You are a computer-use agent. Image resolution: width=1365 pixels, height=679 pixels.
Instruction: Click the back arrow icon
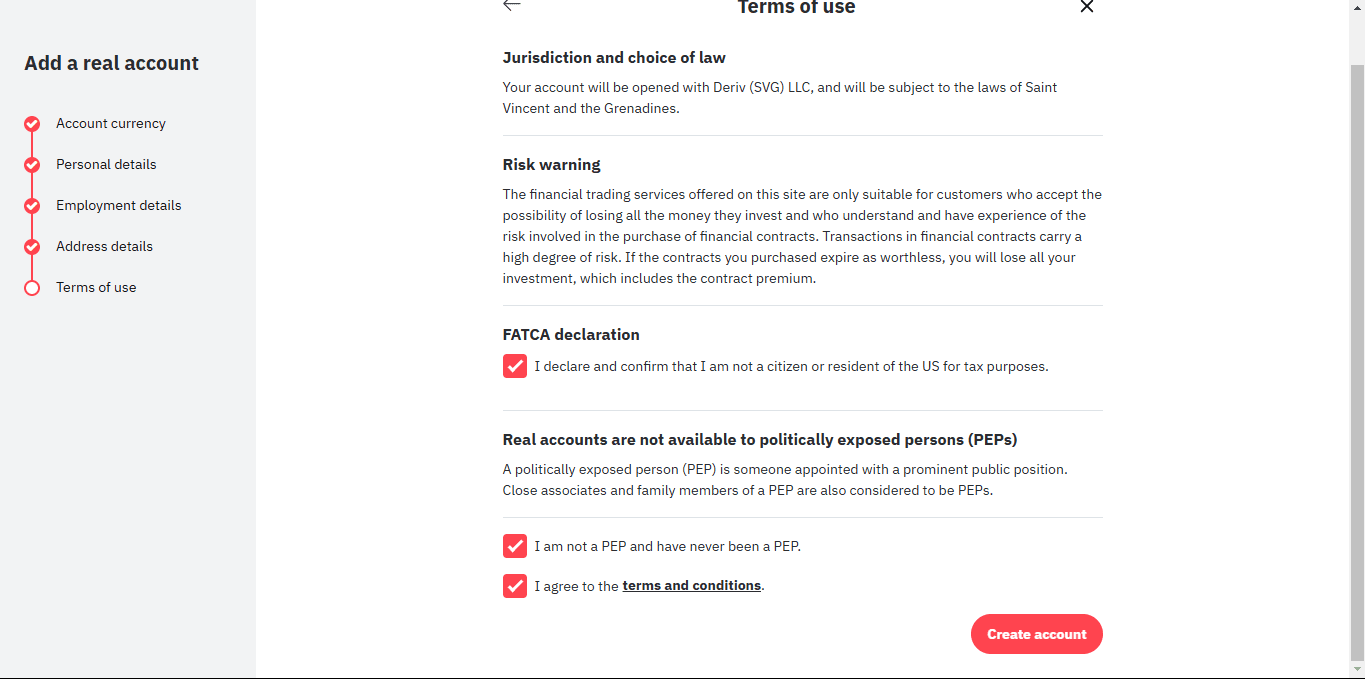tap(512, 5)
